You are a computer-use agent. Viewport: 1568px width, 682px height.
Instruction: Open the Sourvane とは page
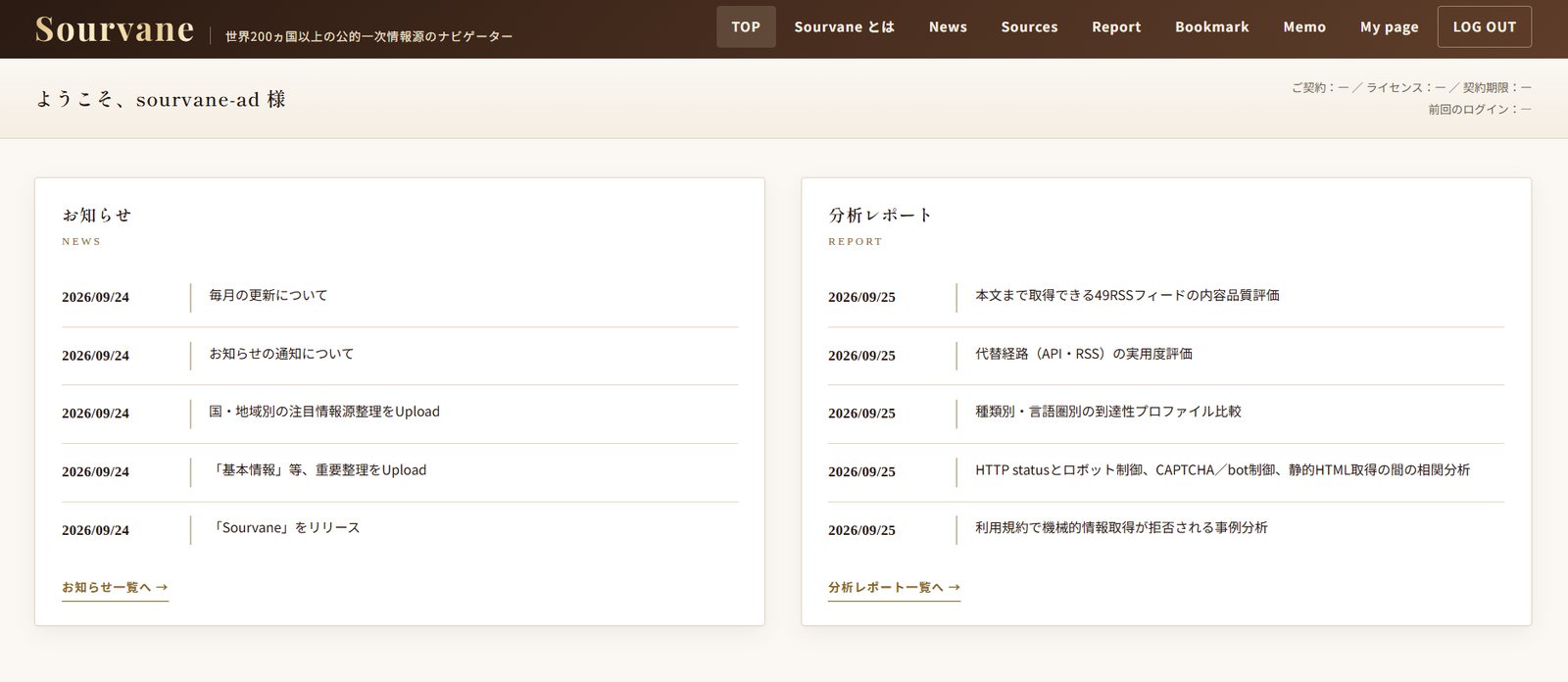coord(845,27)
